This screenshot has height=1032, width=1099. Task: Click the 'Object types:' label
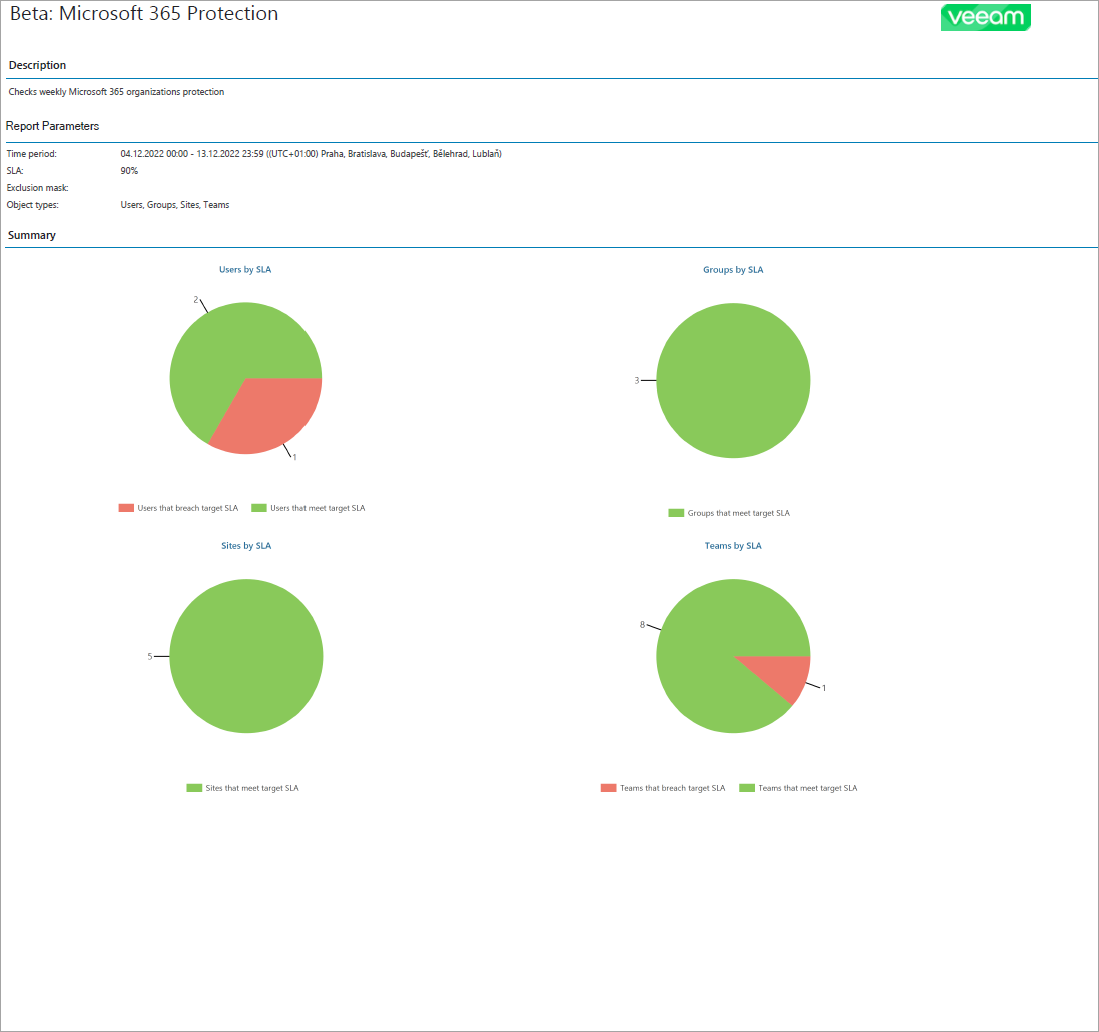coord(33,205)
